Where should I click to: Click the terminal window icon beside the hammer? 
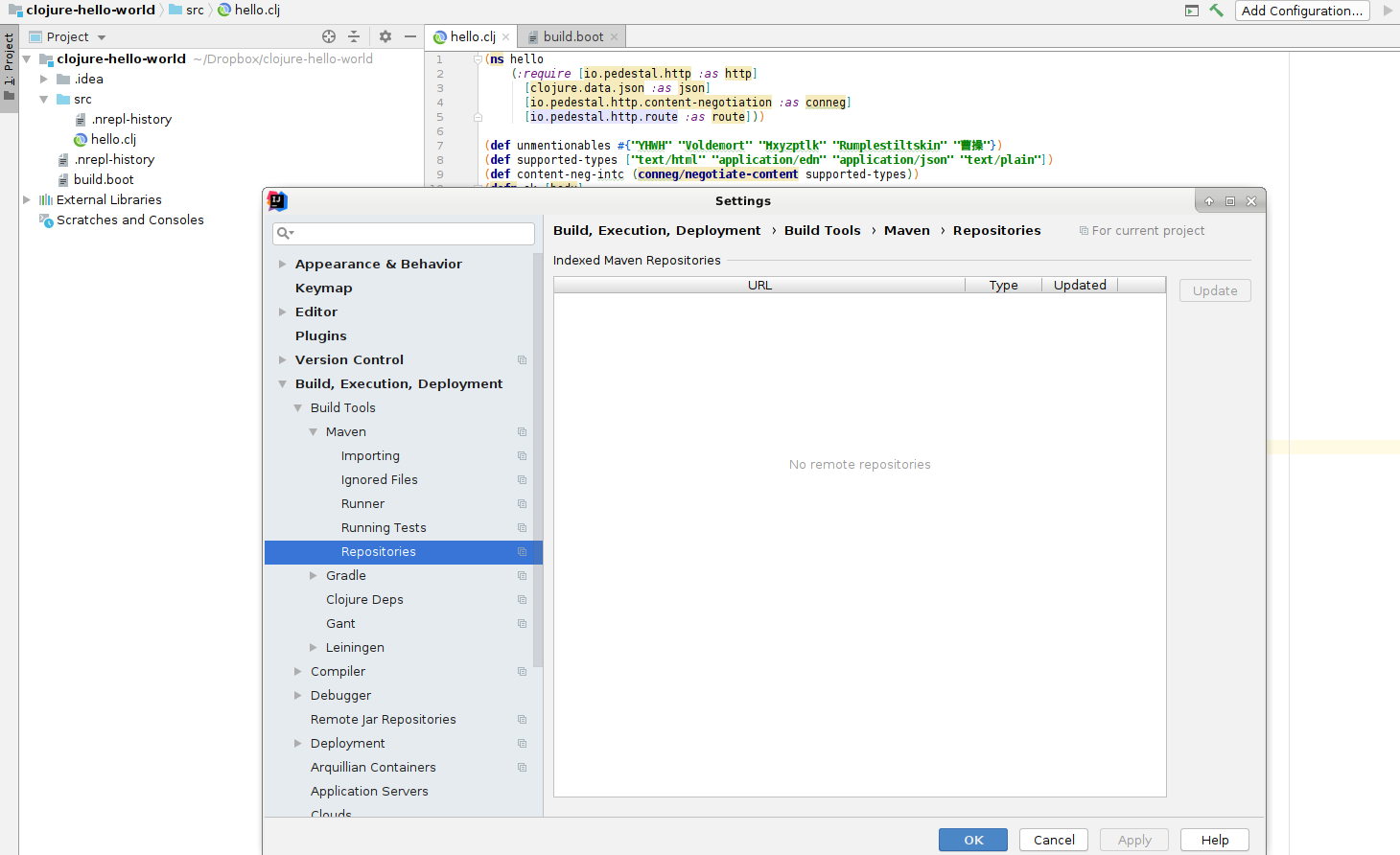click(1192, 11)
